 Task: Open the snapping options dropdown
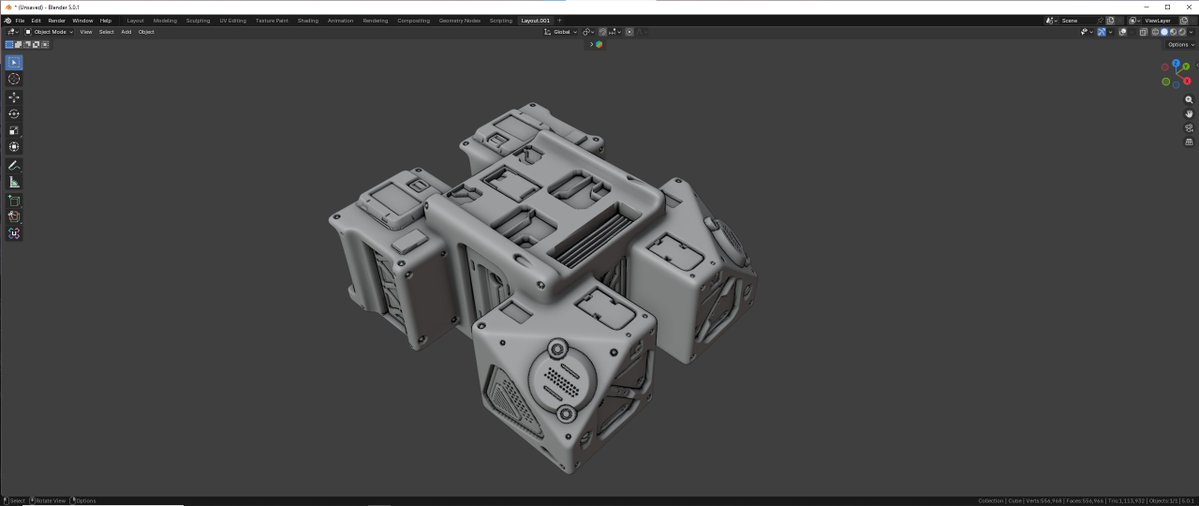point(615,31)
